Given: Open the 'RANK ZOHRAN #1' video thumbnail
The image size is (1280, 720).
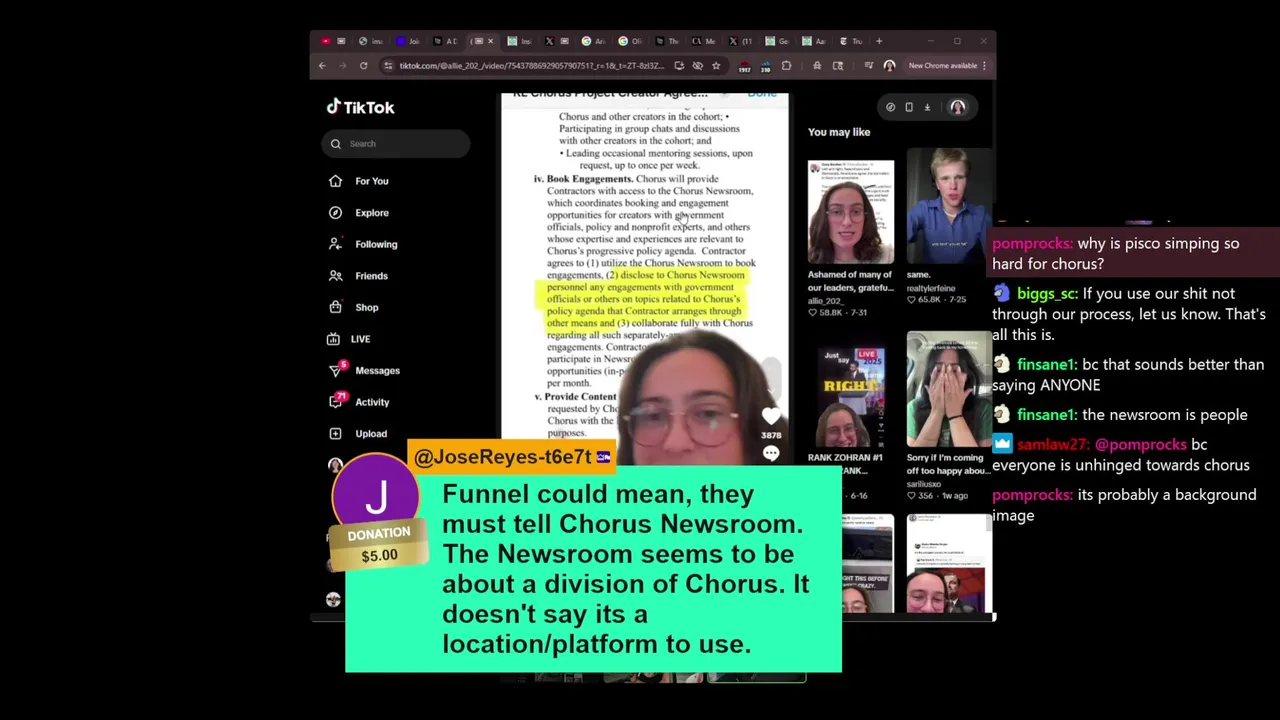Looking at the screenshot, I should (851, 397).
